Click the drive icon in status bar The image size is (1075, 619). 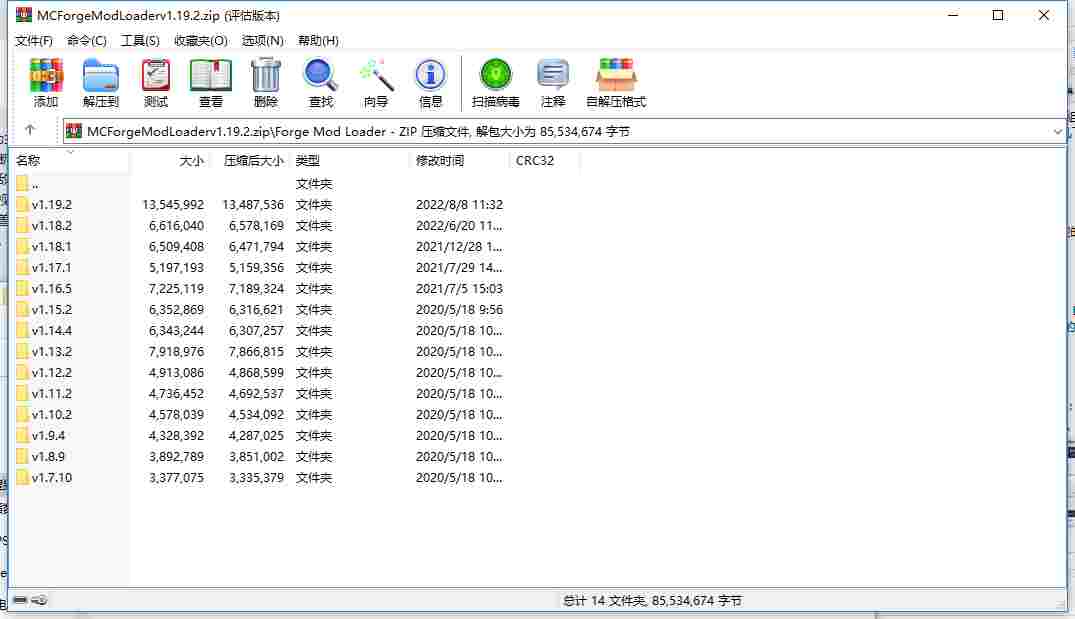tap(20, 600)
